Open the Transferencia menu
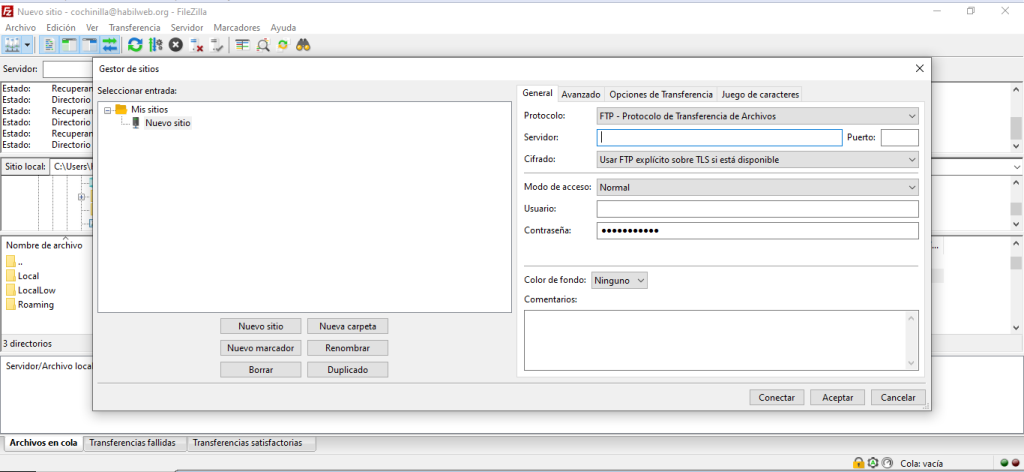This screenshot has width=1024, height=472. [135, 27]
